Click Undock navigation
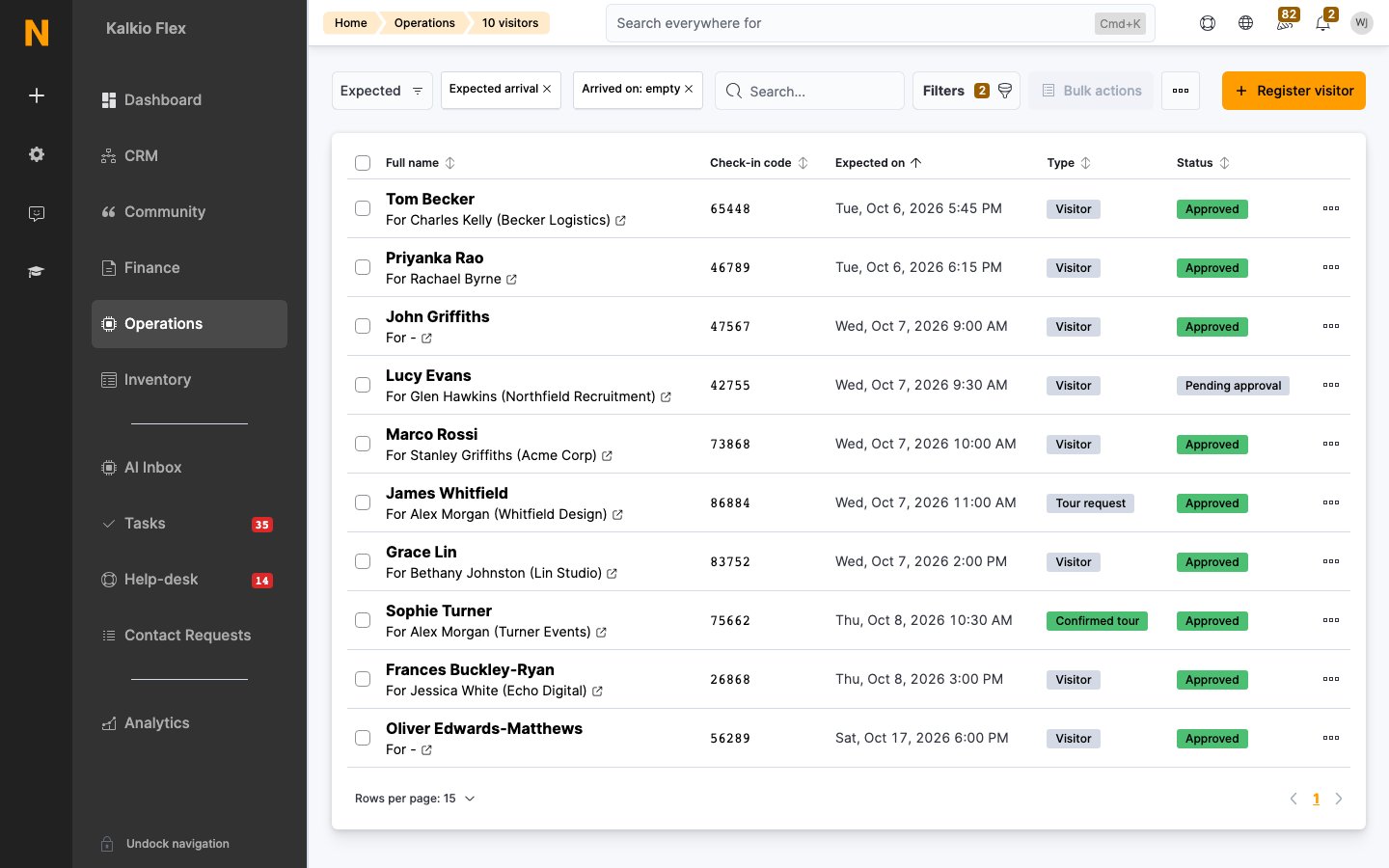Image resolution: width=1389 pixels, height=868 pixels. coord(166,844)
